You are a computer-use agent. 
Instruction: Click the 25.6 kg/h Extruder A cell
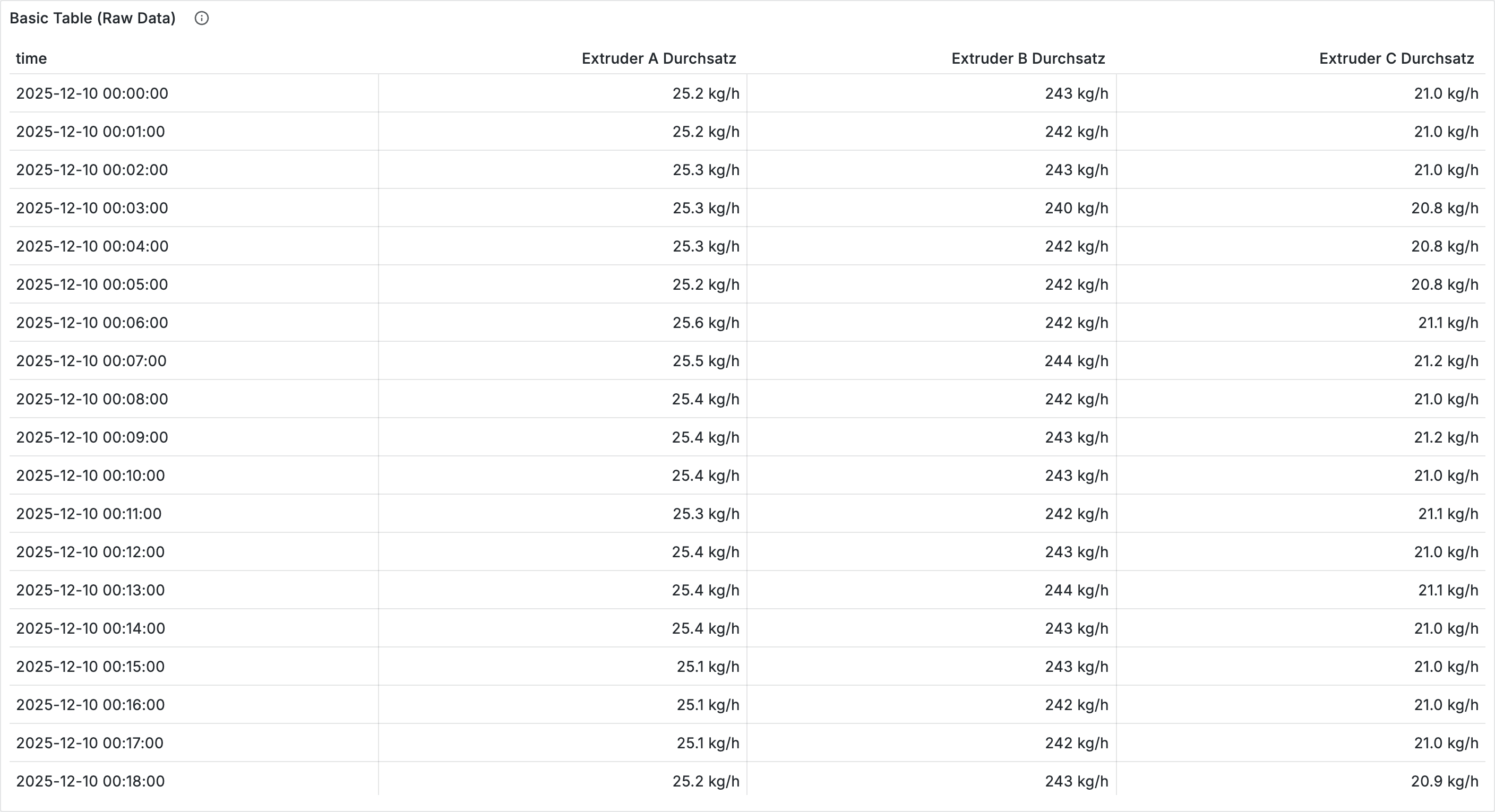[705, 323]
